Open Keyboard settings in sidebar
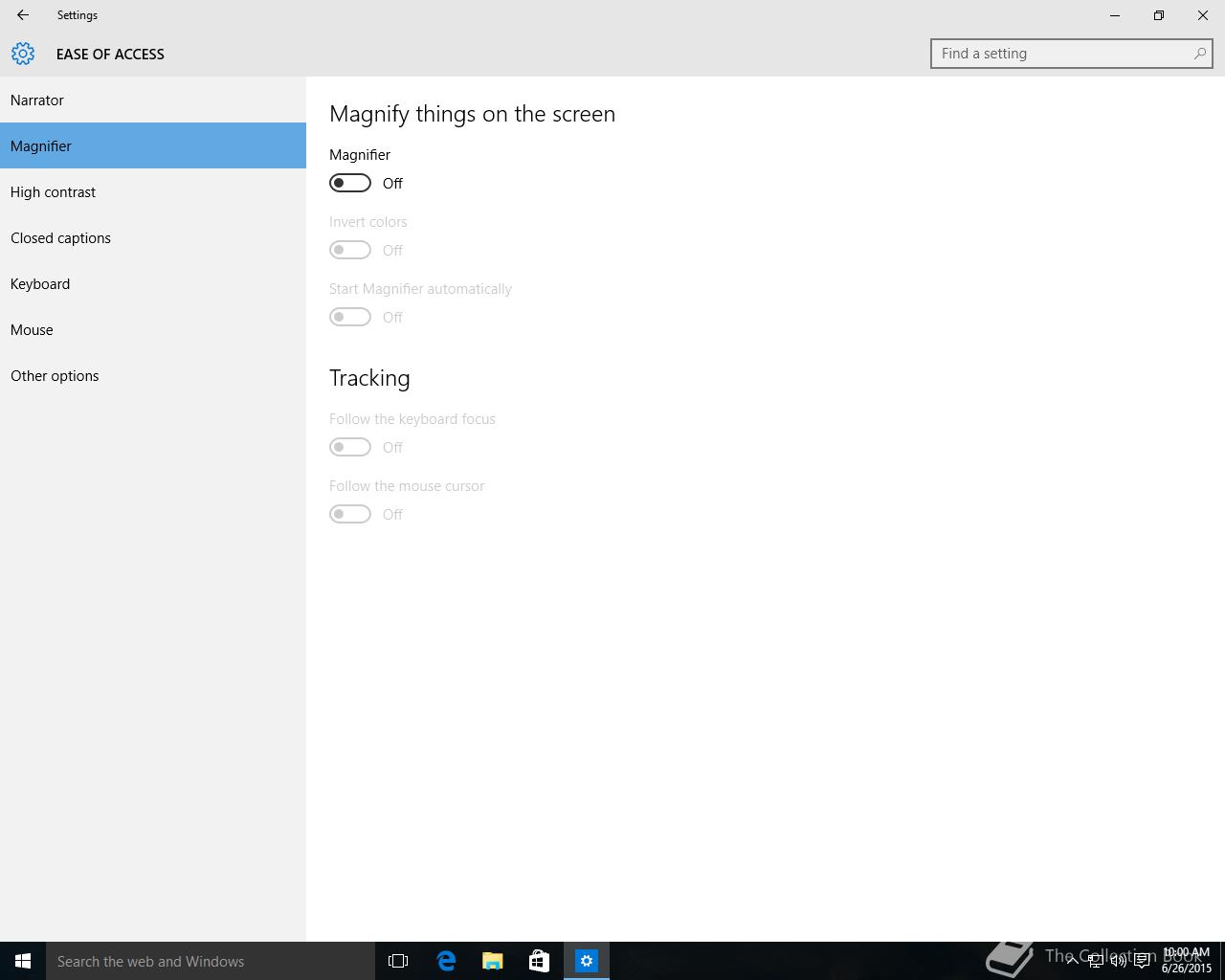This screenshot has height=980, width=1225. tap(153, 283)
